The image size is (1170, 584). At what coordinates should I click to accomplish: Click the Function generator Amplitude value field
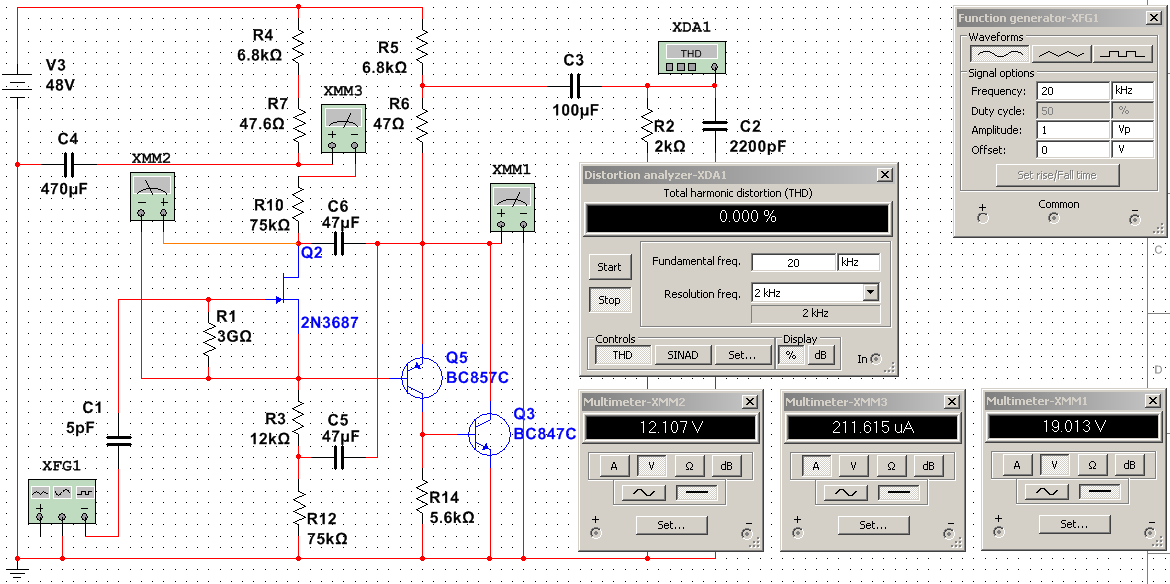[1073, 130]
